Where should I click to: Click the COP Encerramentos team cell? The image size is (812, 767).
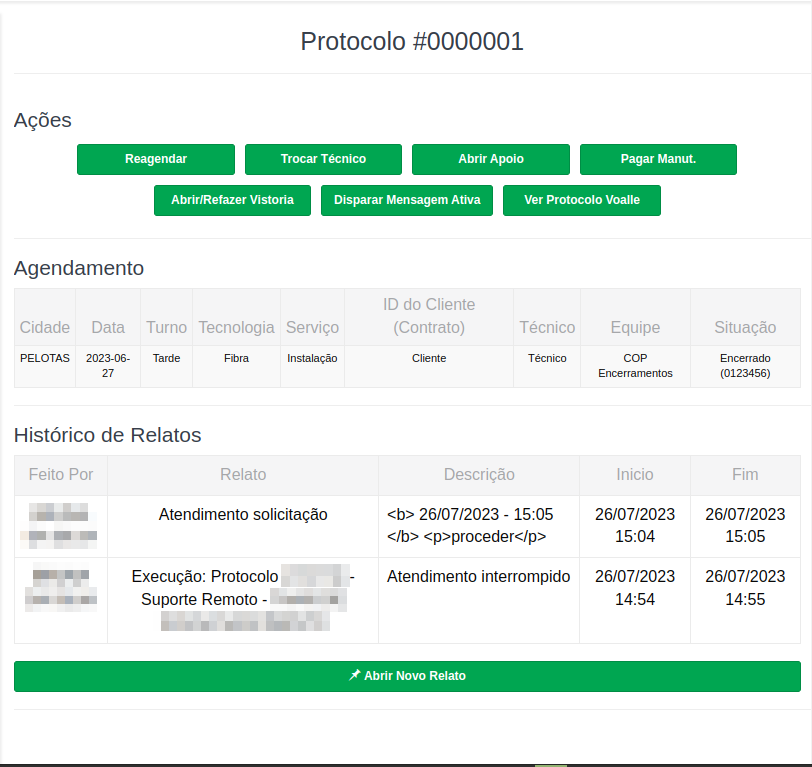[x=635, y=365]
